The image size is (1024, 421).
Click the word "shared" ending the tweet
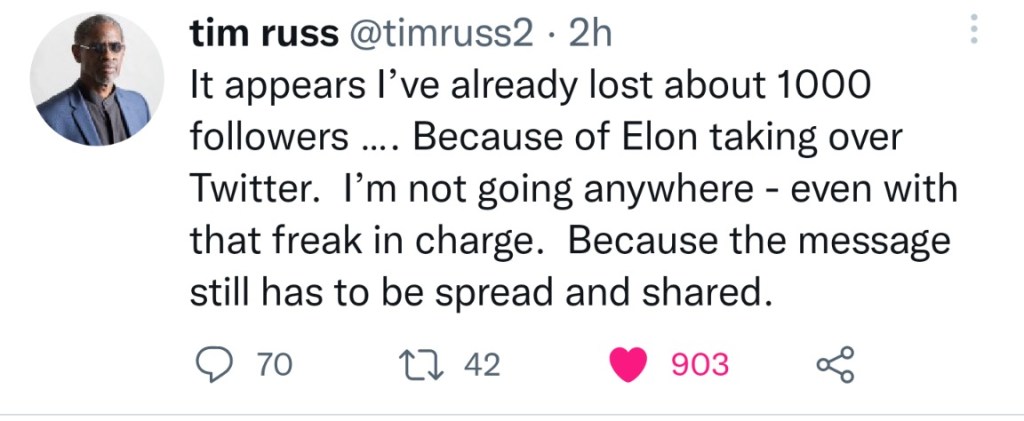[709, 292]
